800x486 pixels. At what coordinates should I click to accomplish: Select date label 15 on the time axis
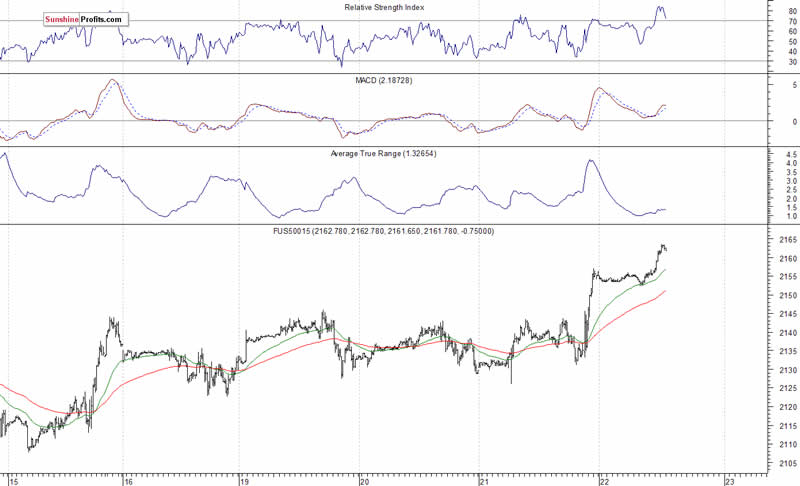tap(10, 480)
